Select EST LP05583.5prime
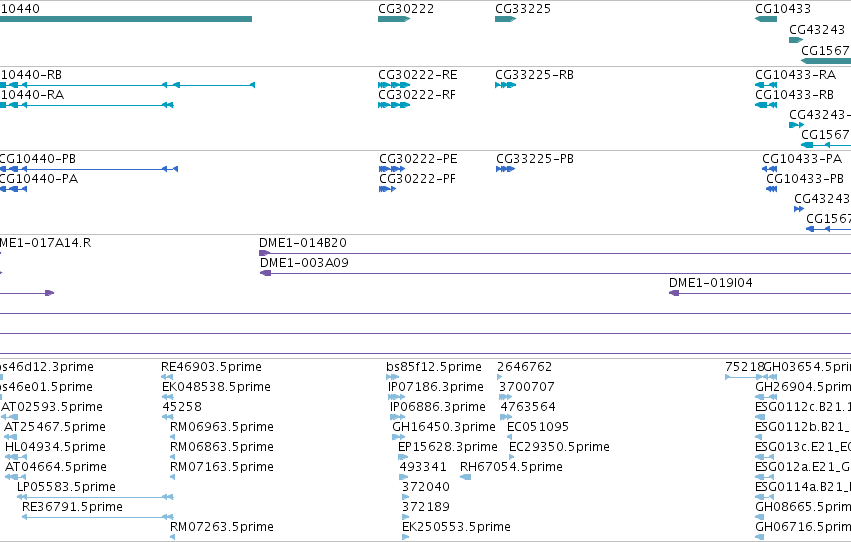 point(66,488)
